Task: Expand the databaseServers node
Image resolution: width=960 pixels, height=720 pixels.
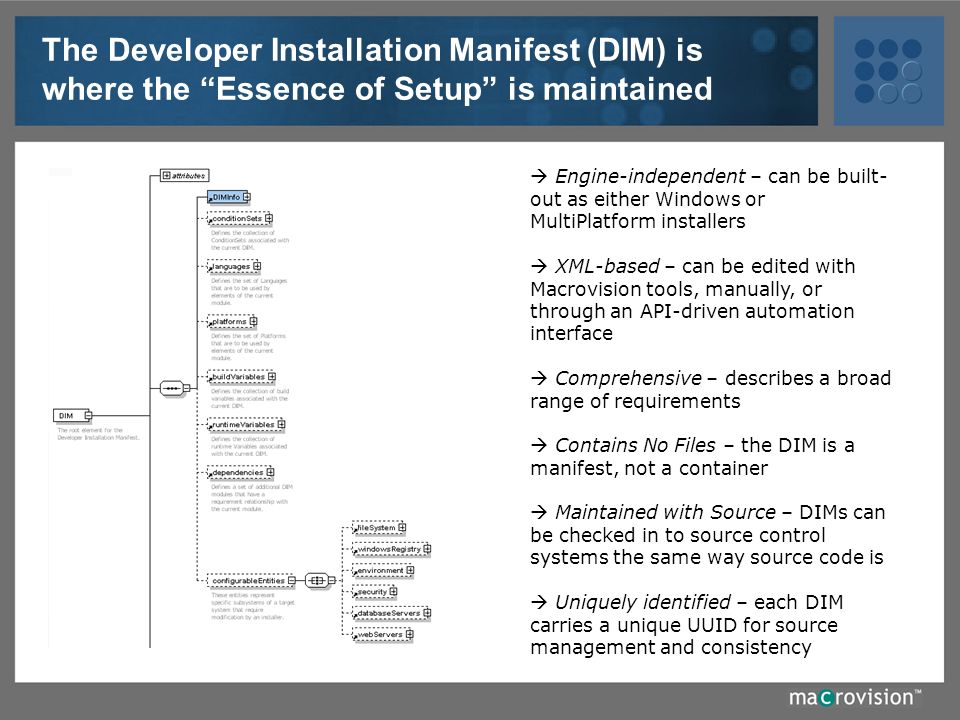Action: tap(427, 613)
